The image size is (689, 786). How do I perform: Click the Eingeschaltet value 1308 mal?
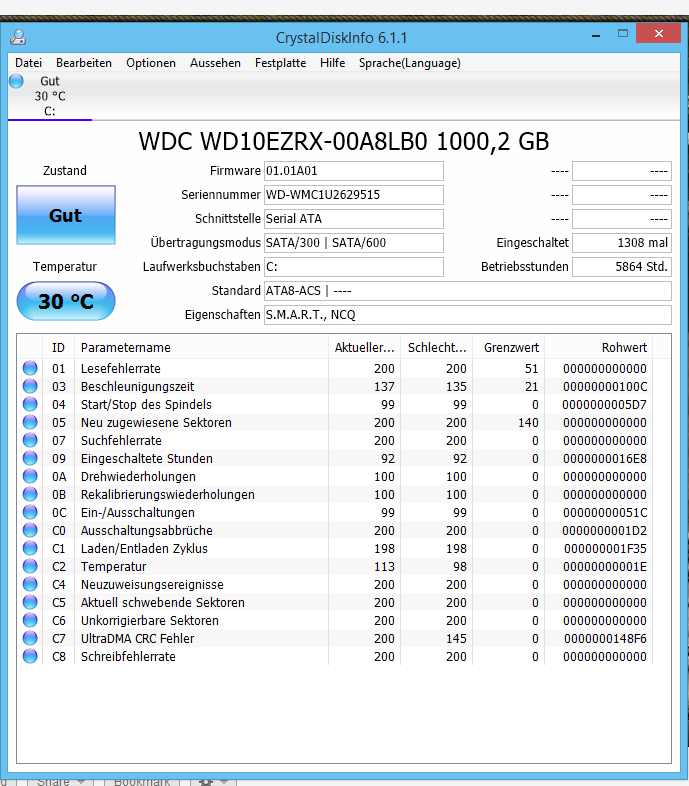coord(622,243)
